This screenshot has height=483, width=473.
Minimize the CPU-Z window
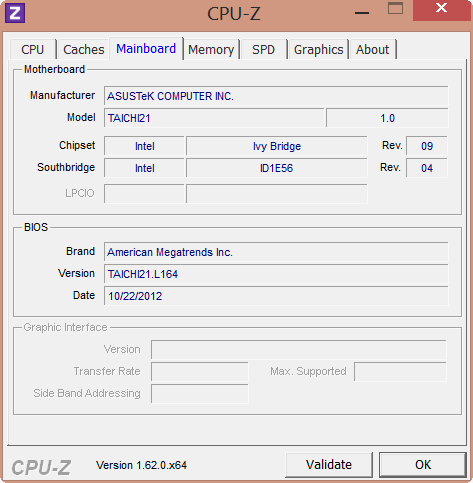pos(362,13)
